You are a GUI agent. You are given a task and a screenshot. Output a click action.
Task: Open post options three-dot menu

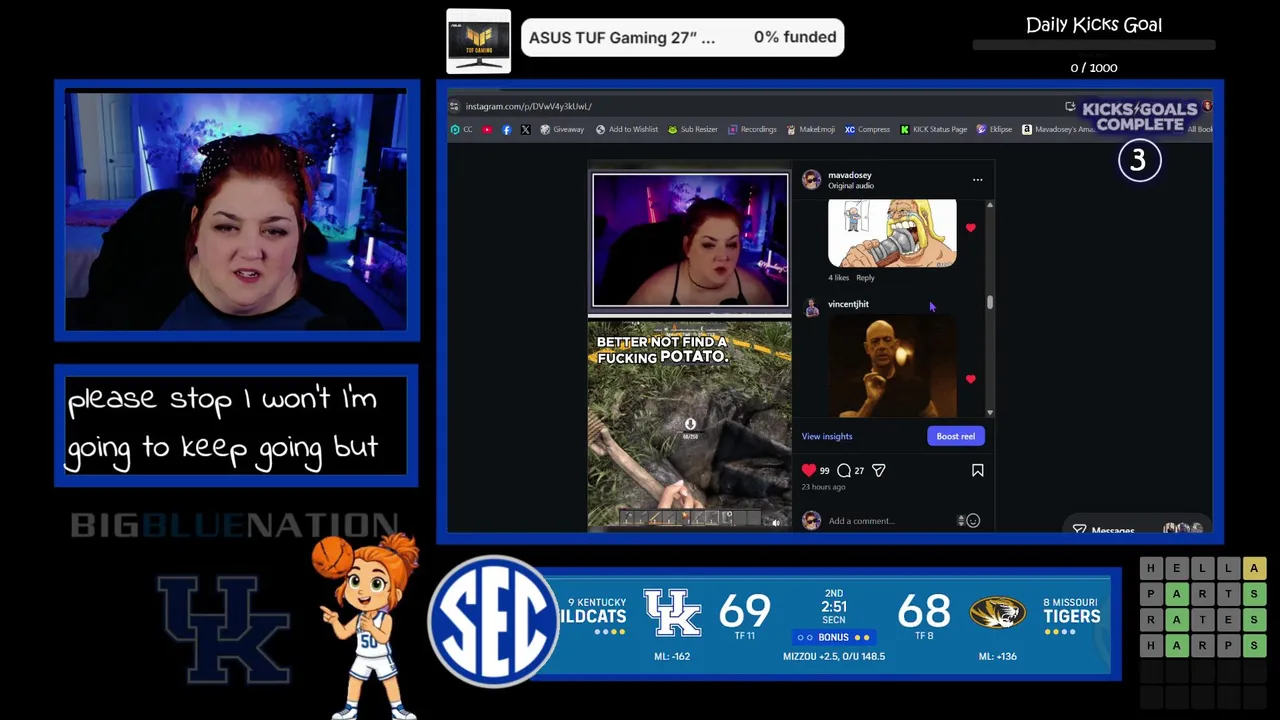pyautogui.click(x=977, y=180)
